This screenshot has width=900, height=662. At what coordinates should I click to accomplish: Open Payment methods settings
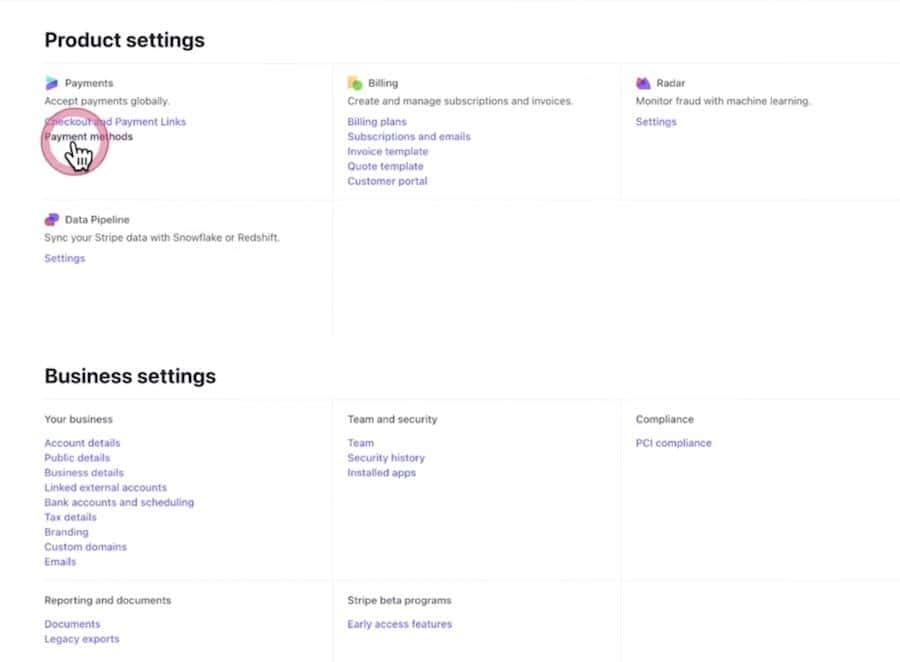88,136
